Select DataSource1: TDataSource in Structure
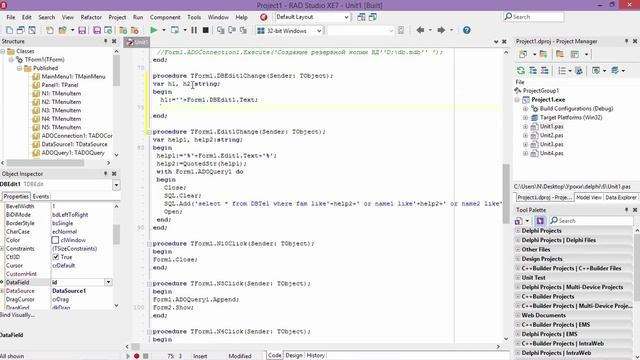The width and height of the screenshot is (640, 360). tap(74, 144)
